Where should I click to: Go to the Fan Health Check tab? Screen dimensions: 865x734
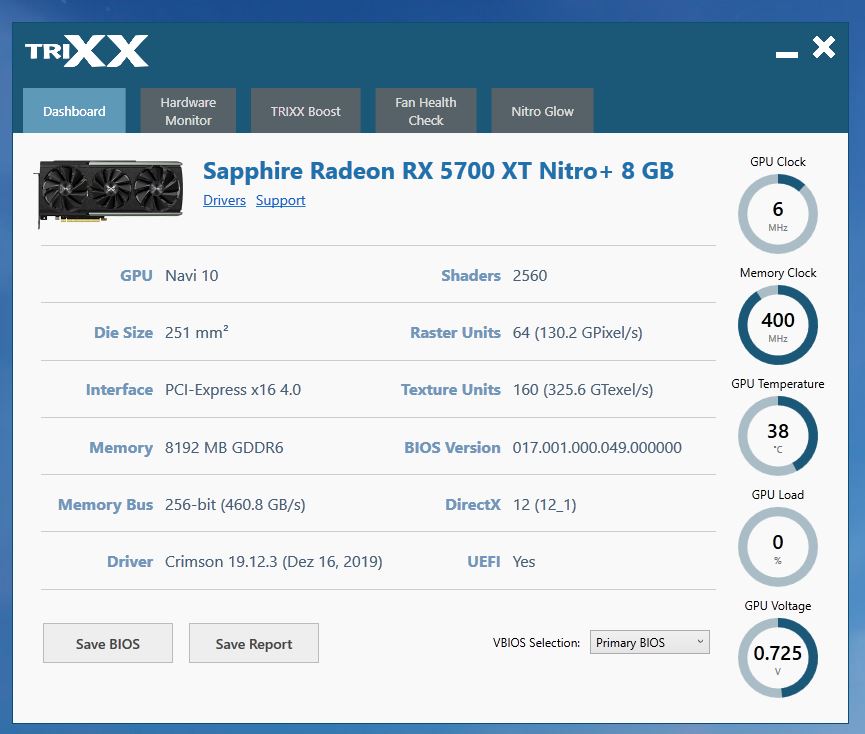[426, 111]
